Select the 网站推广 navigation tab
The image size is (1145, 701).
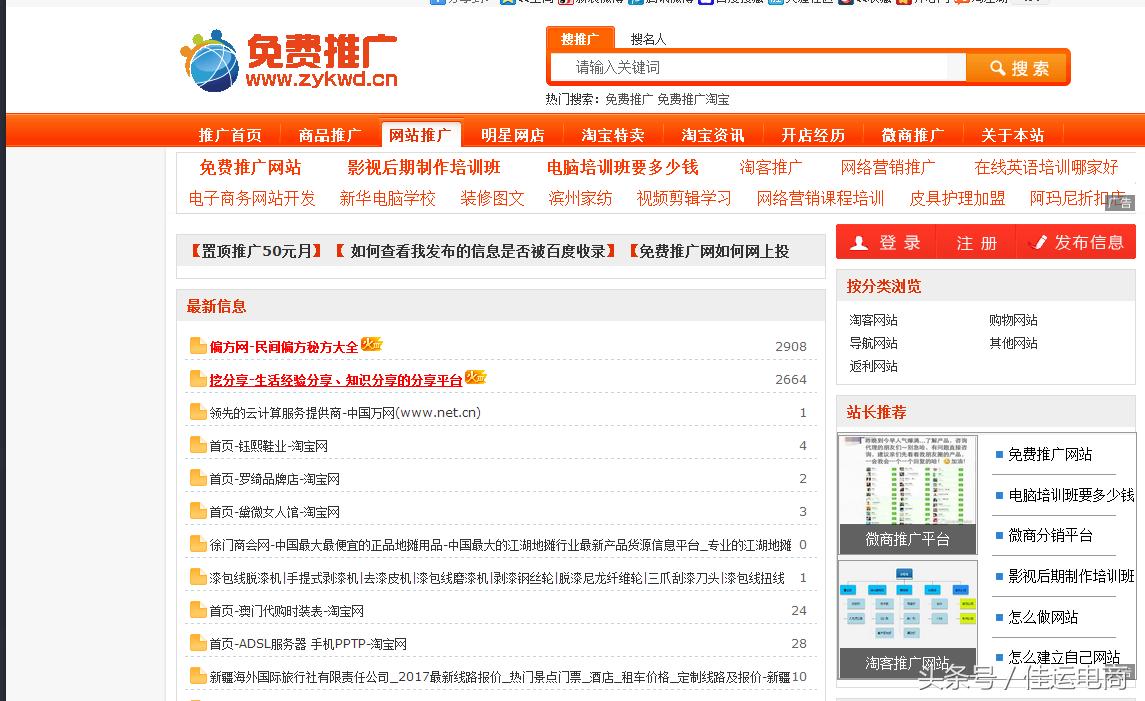click(421, 132)
